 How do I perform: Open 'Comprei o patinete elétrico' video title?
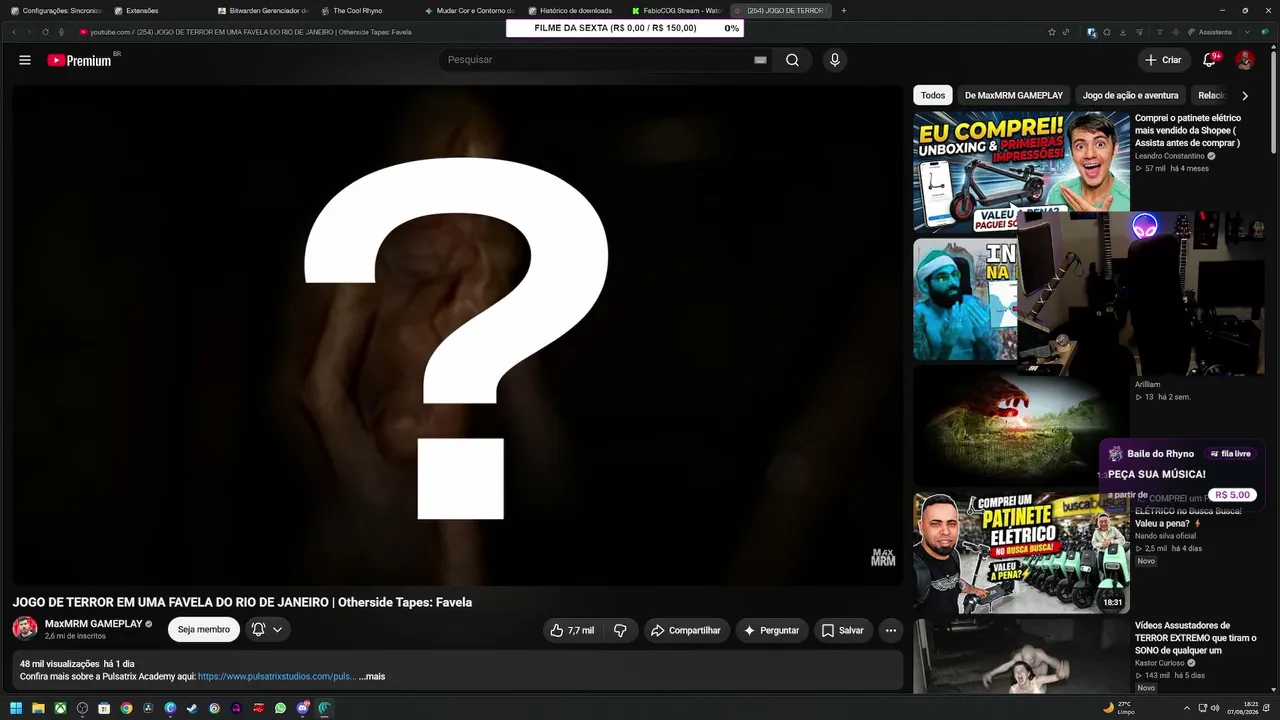pos(1188,130)
